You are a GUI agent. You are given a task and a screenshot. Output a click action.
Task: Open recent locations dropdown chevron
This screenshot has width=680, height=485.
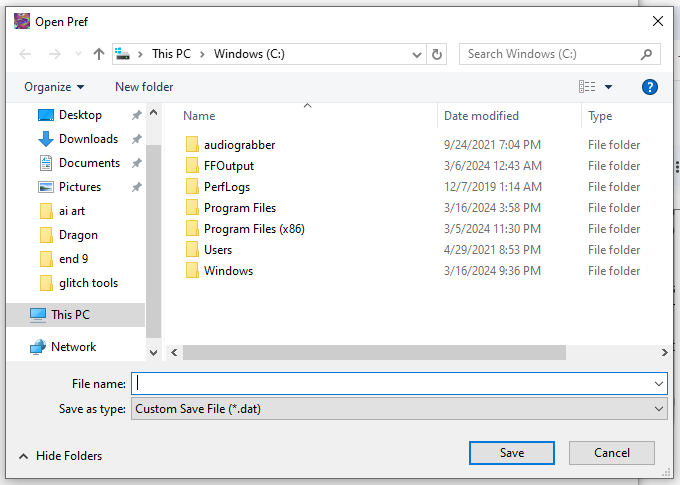[x=78, y=54]
